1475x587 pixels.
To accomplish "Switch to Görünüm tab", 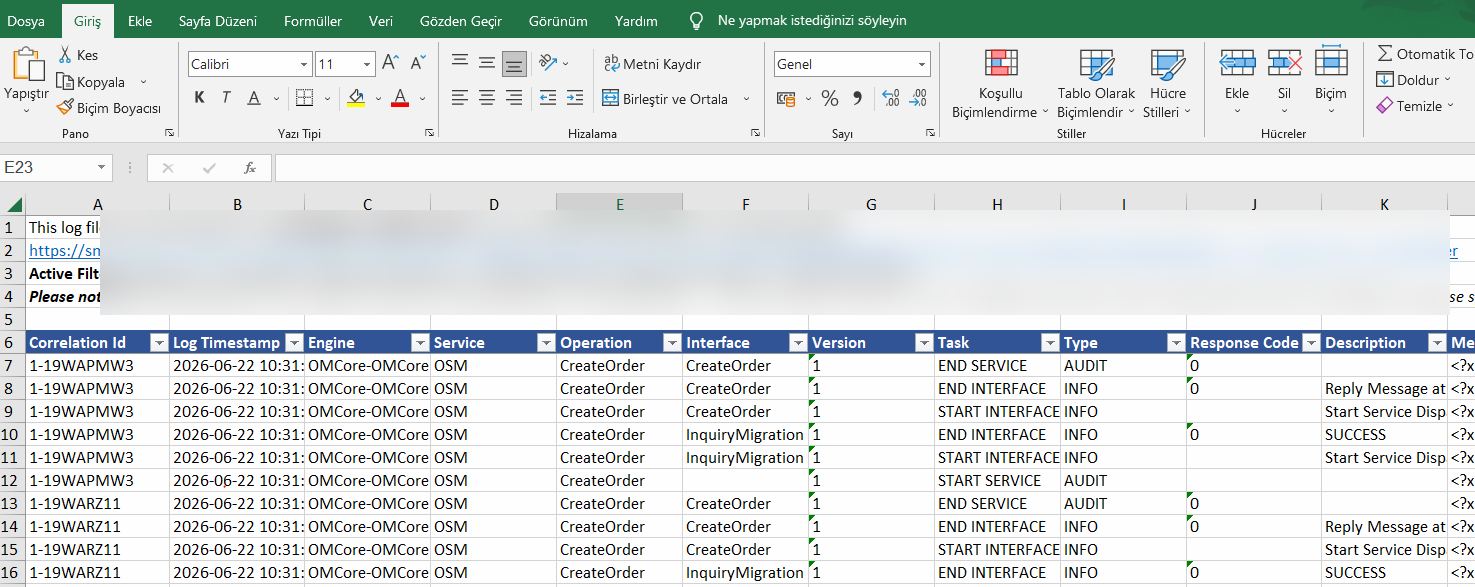I will tap(558, 20).
